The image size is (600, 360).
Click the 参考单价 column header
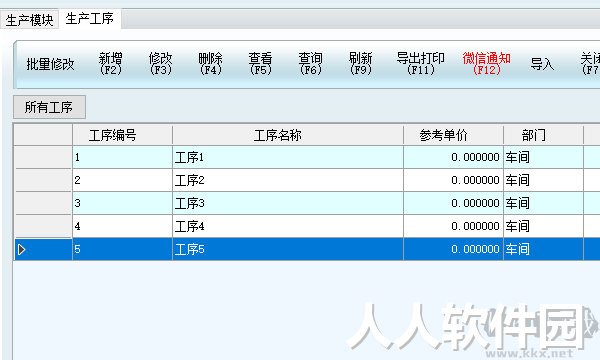pos(453,135)
